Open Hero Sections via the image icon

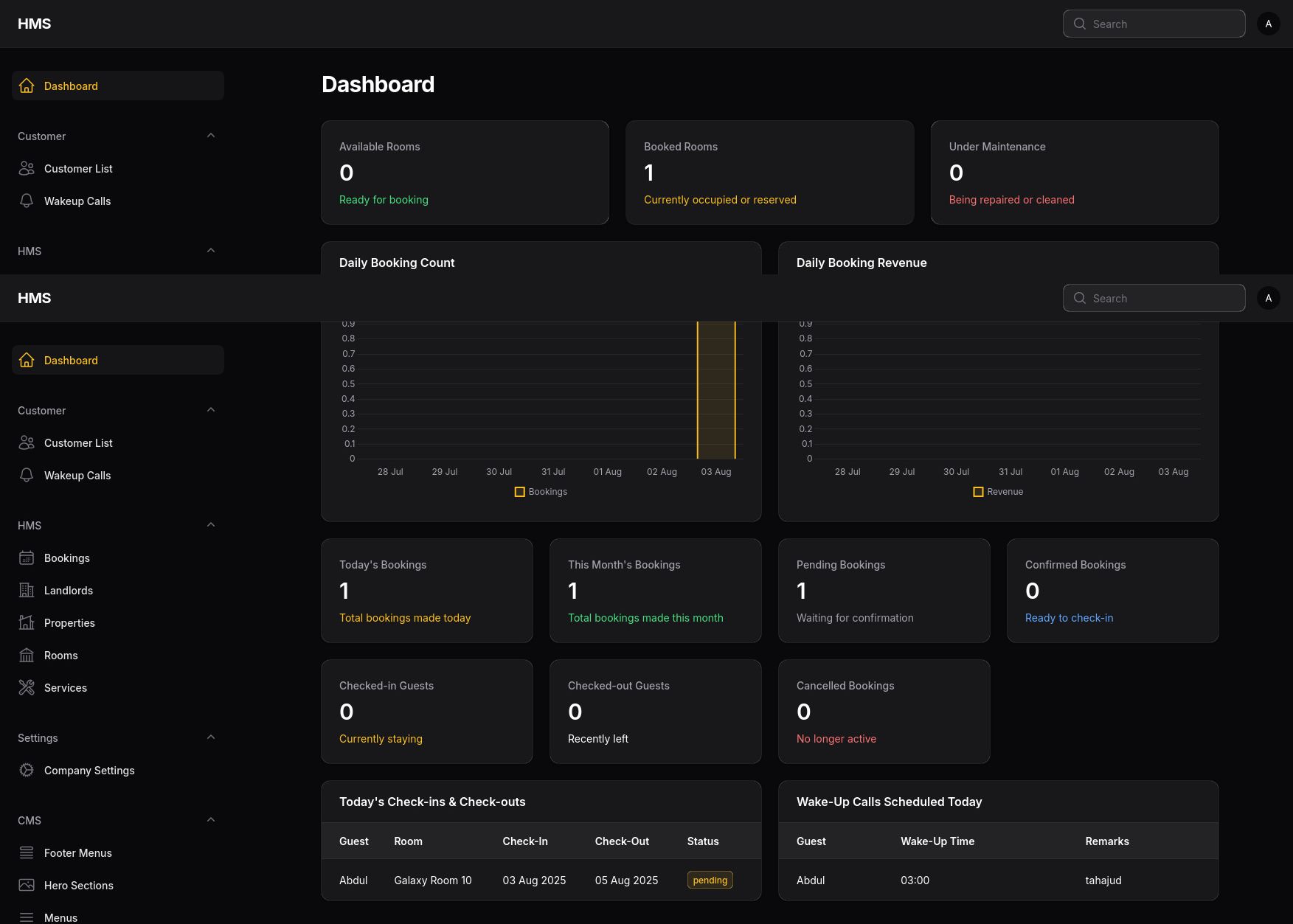coord(27,886)
